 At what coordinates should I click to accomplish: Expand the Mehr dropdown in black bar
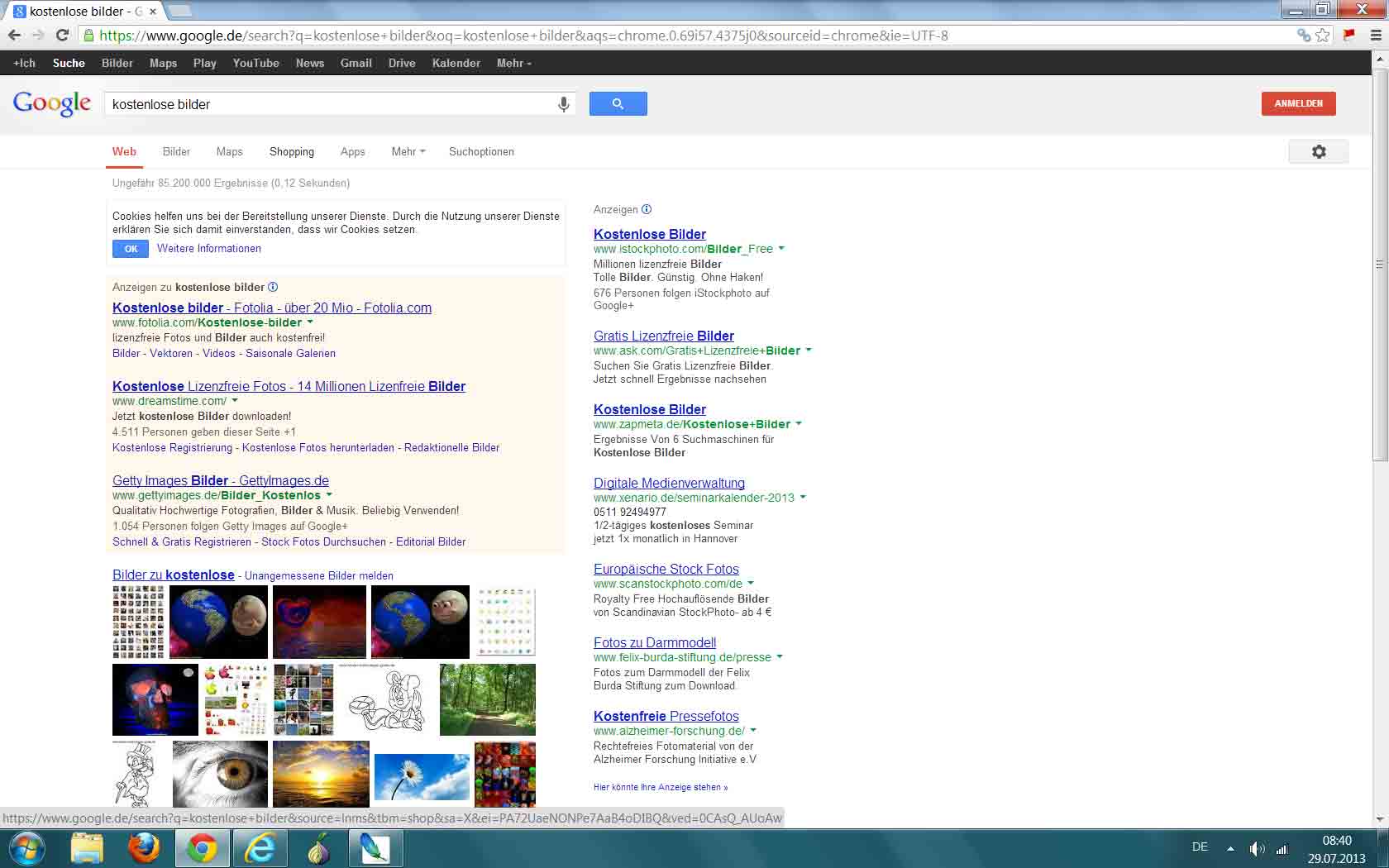pyautogui.click(x=514, y=63)
